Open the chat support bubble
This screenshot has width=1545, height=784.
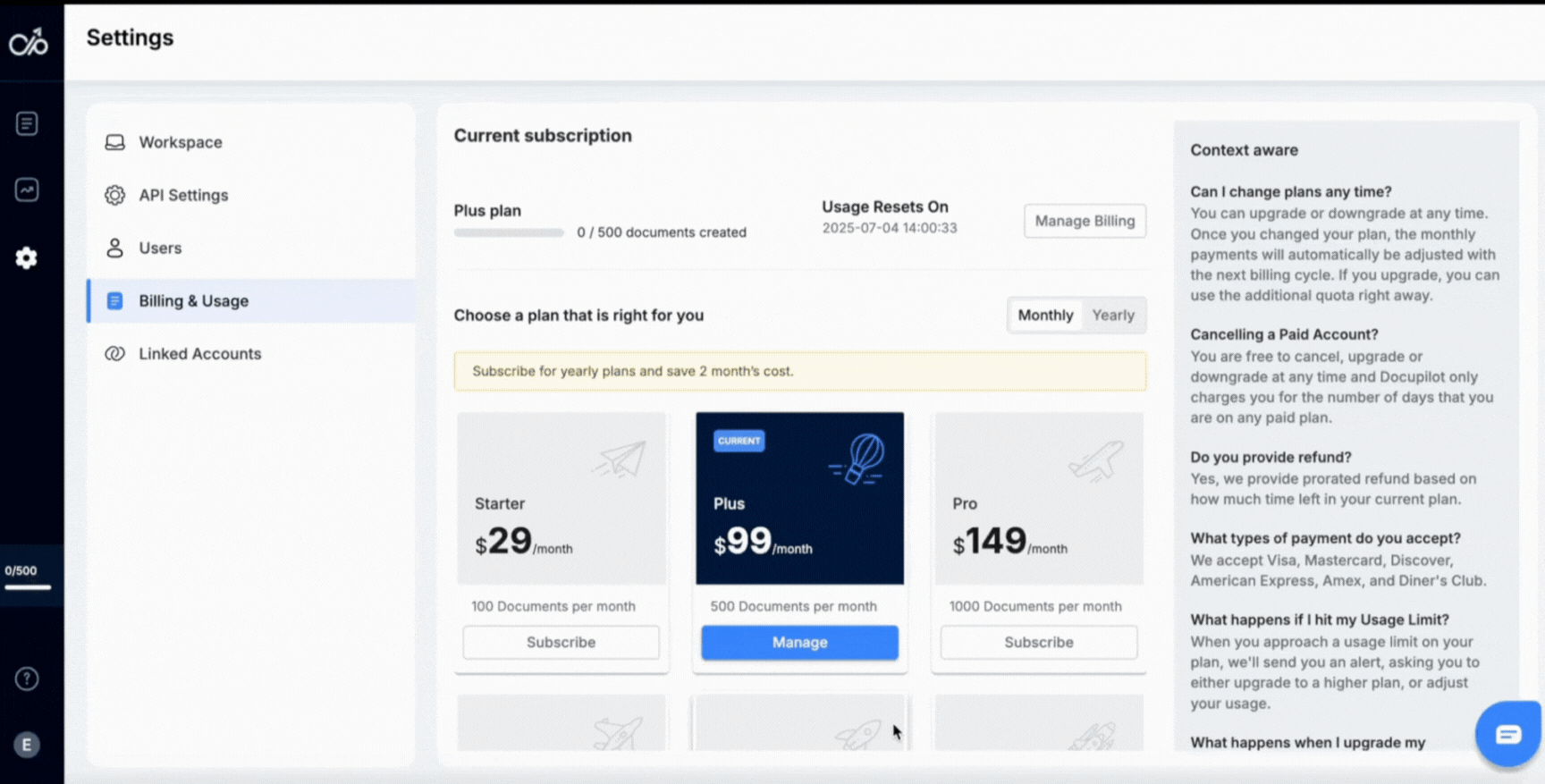pyautogui.click(x=1507, y=734)
